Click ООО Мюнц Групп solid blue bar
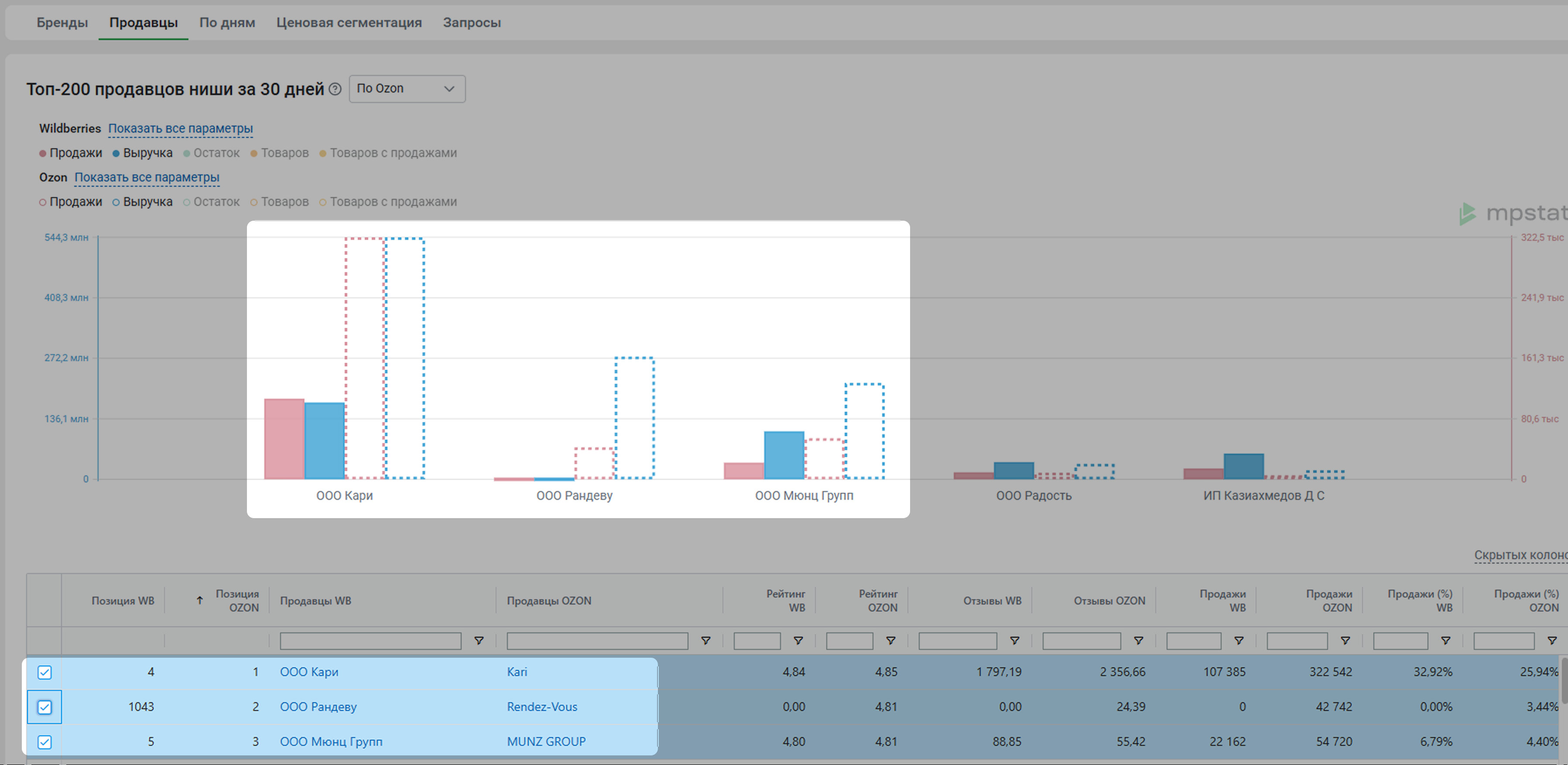 click(x=784, y=455)
